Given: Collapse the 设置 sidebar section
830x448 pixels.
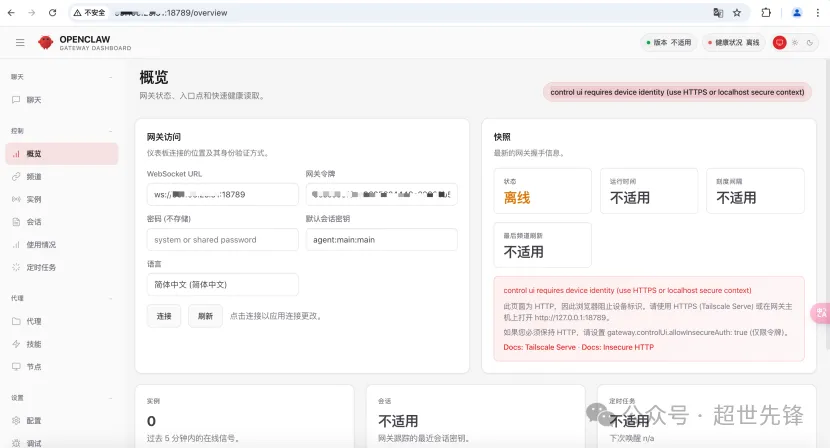Looking at the screenshot, I should [62, 398].
